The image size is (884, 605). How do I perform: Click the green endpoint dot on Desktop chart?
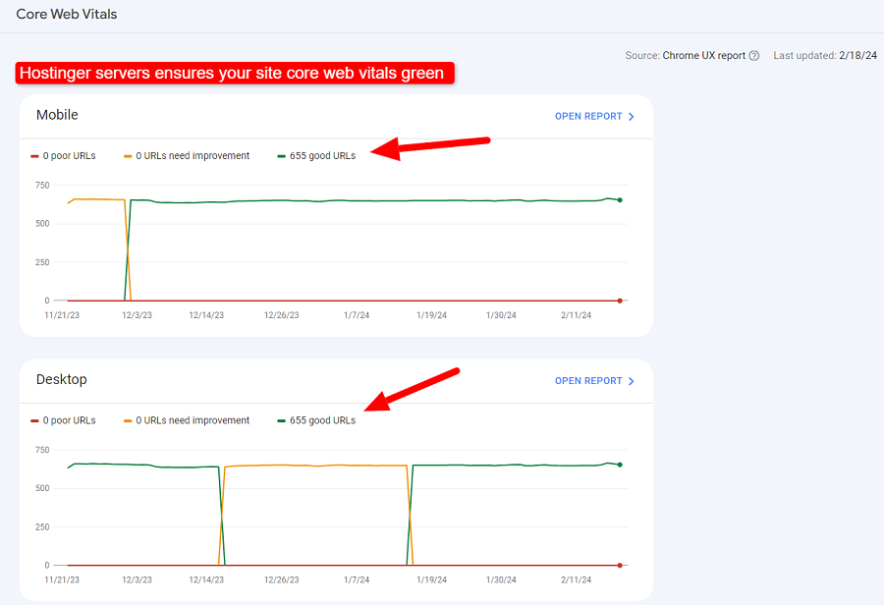620,464
